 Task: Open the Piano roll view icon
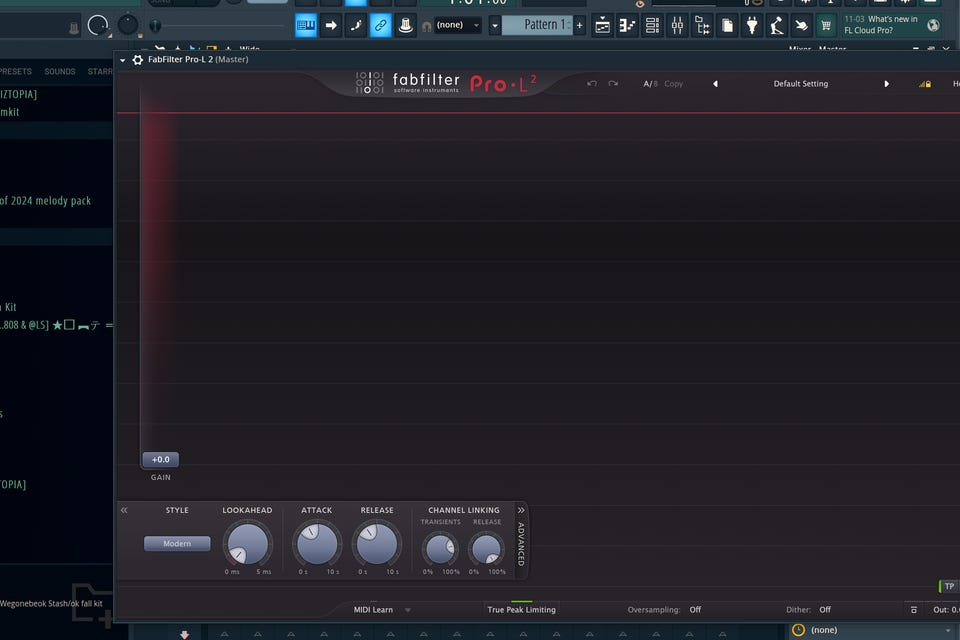628,26
